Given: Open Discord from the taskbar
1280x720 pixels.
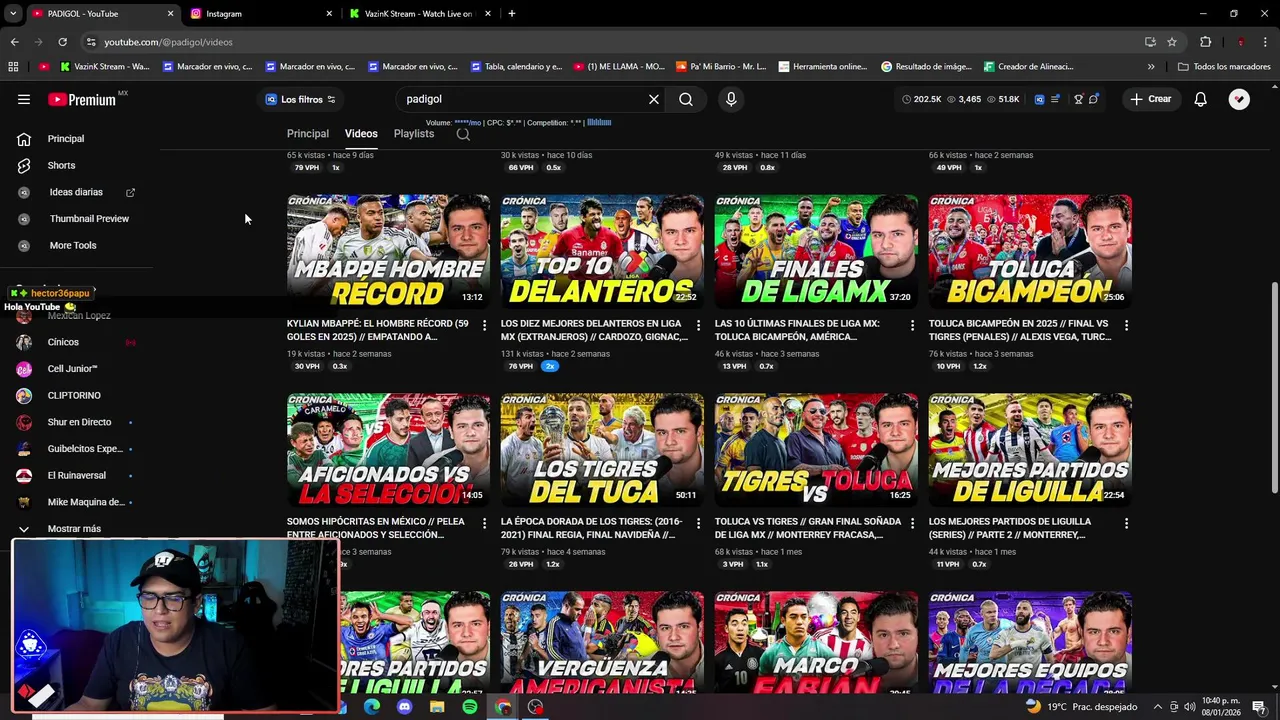Looking at the screenshot, I should pos(404,707).
